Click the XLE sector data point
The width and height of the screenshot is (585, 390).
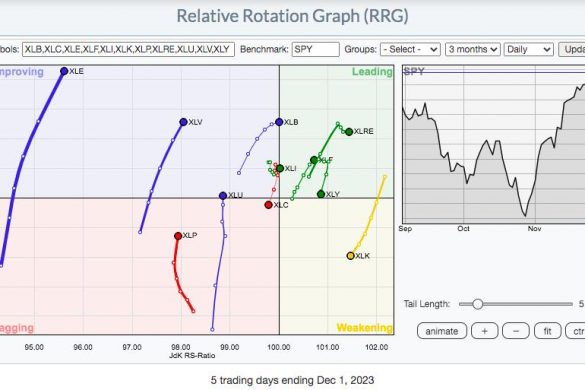click(64, 71)
